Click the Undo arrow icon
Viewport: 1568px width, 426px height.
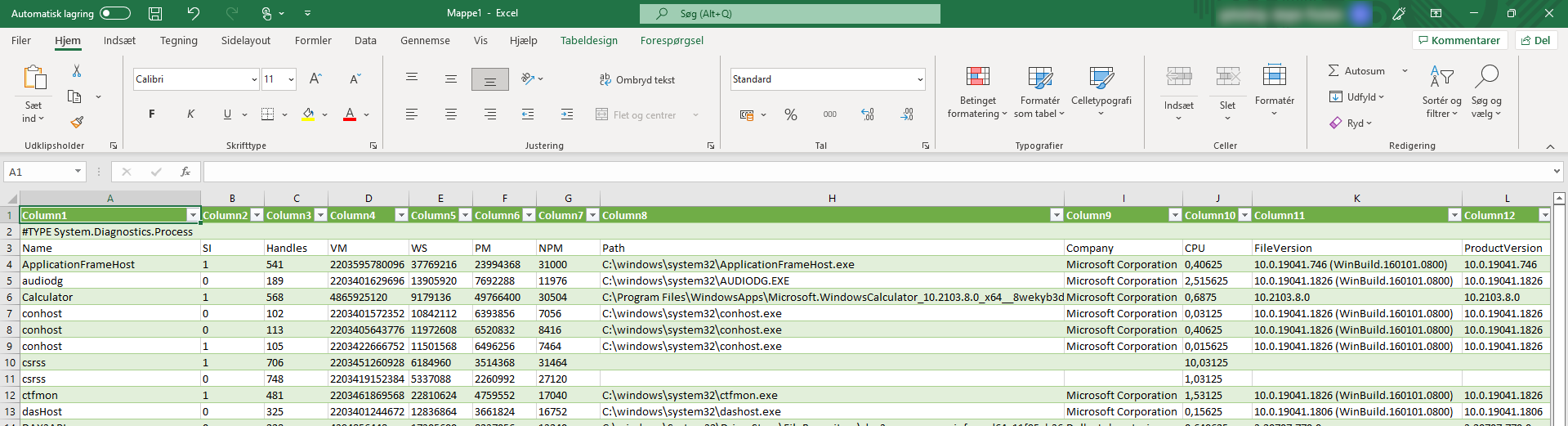click(193, 13)
